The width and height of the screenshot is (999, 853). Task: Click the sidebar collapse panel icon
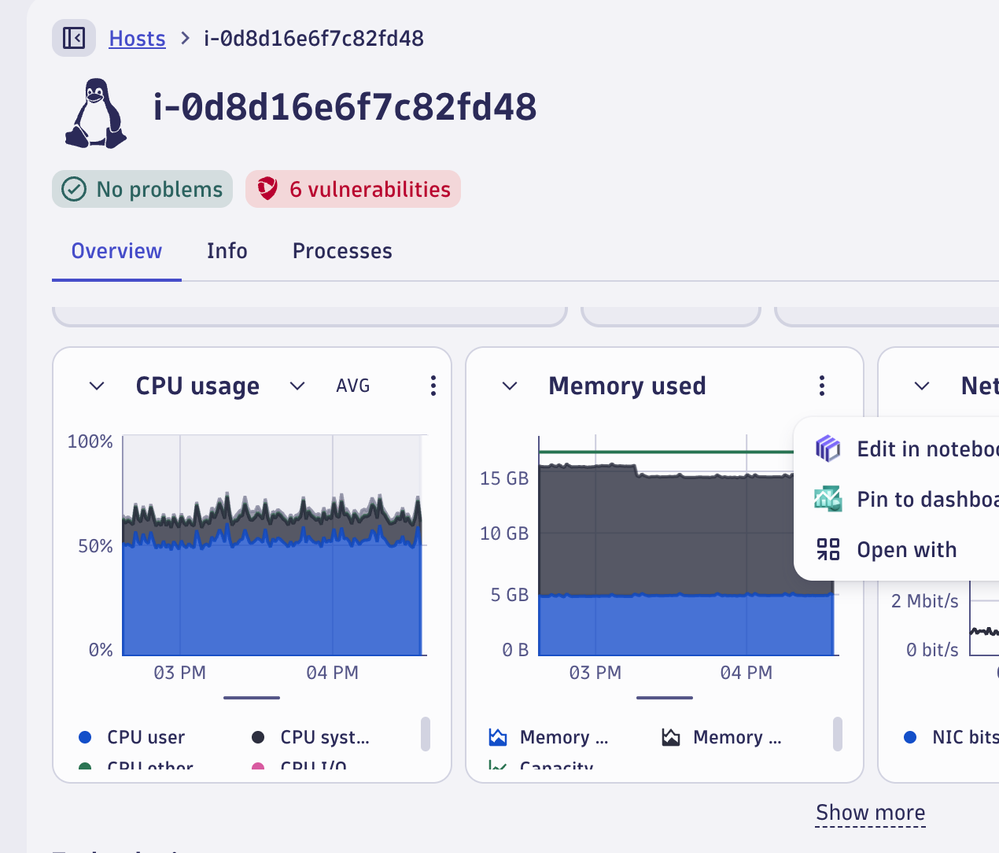click(74, 39)
